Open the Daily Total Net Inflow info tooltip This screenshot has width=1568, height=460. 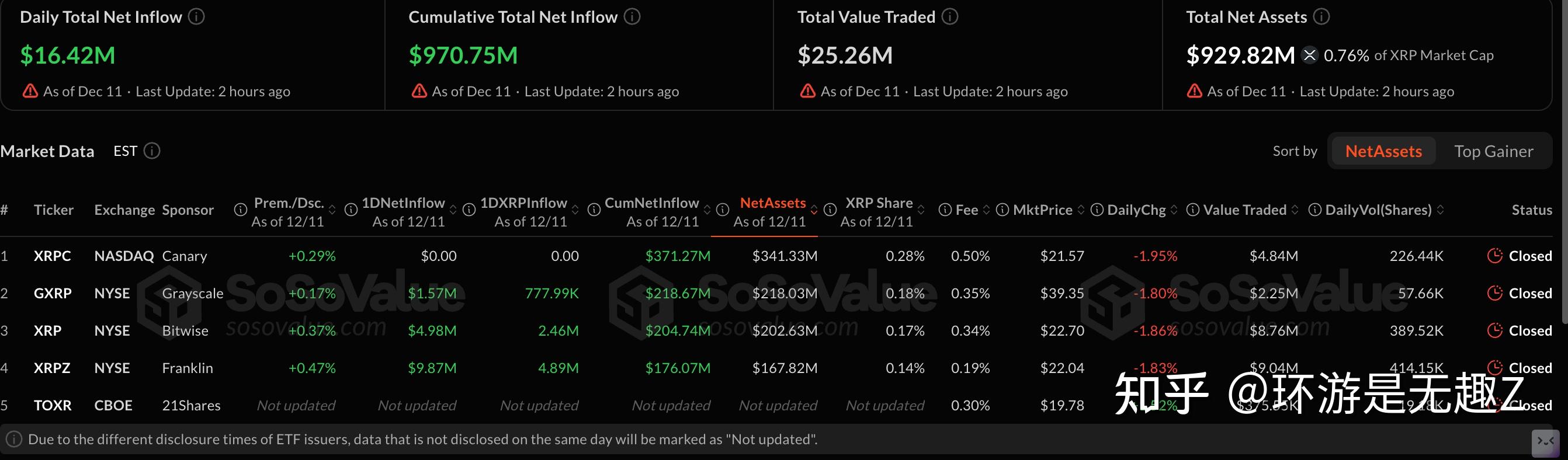196,17
